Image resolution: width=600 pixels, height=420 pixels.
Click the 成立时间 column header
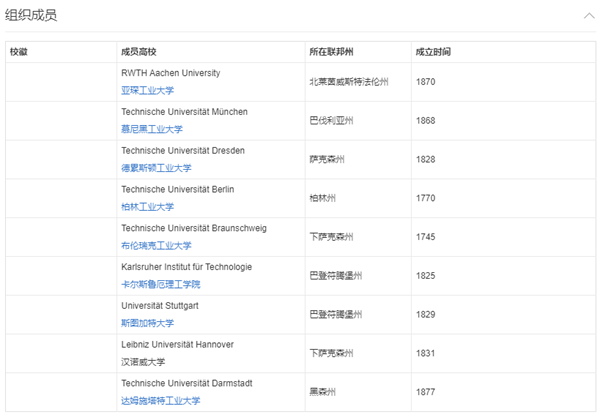(433, 52)
